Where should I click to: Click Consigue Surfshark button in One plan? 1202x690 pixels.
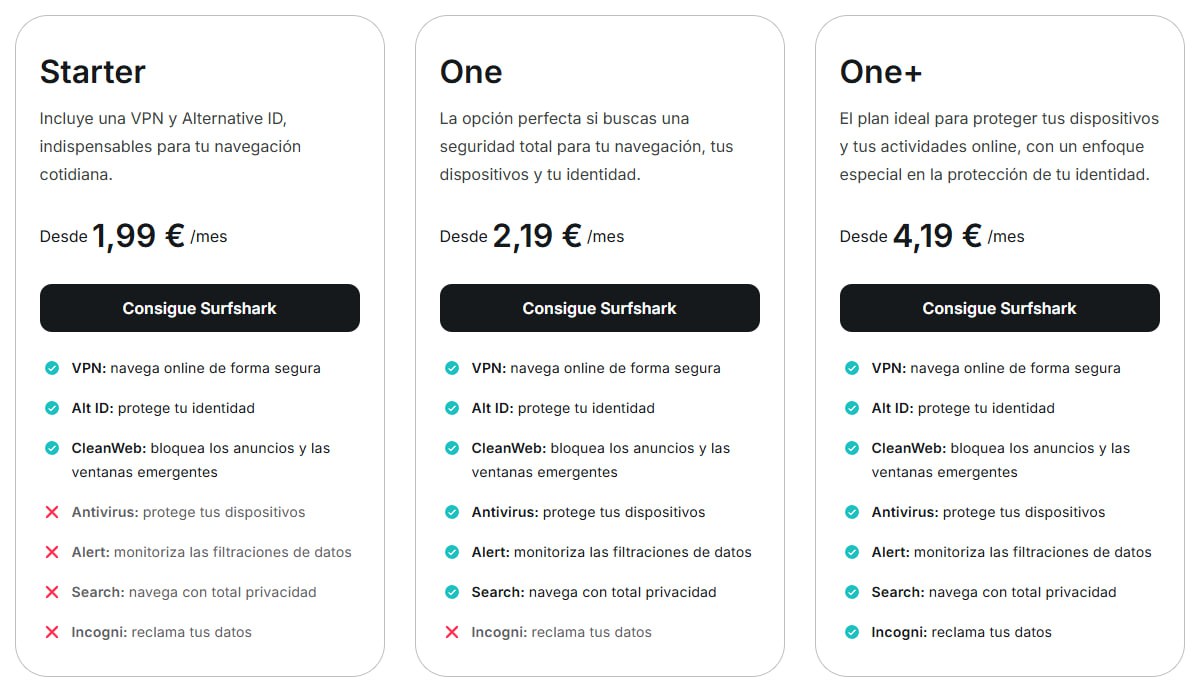[599, 308]
